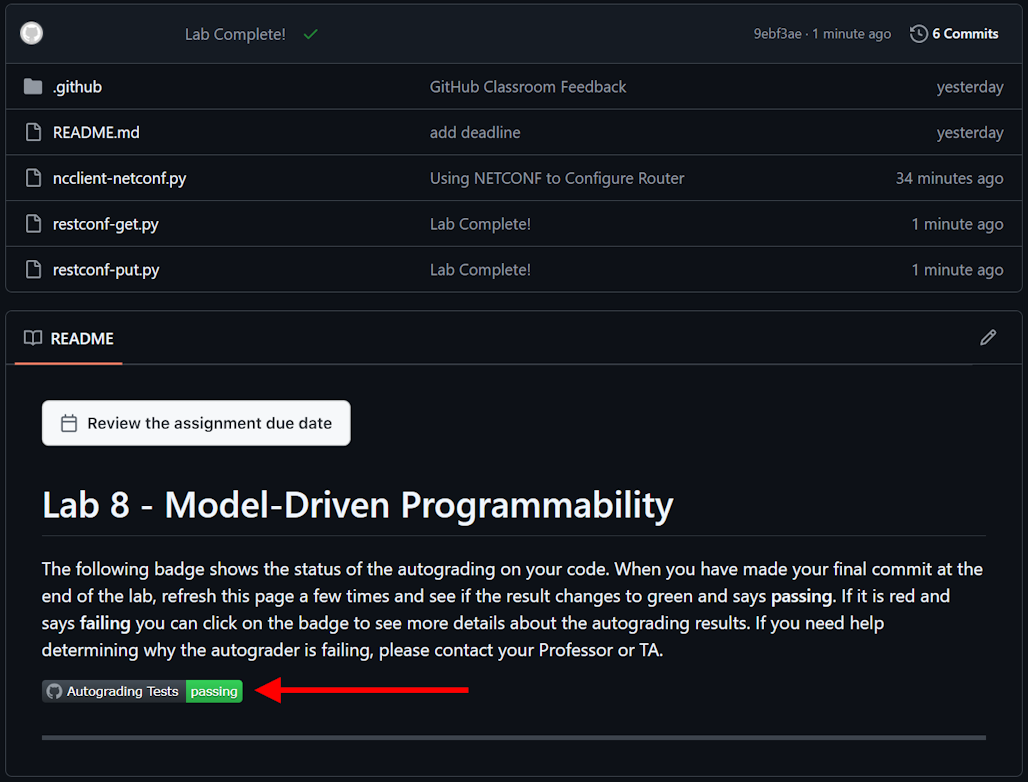The height and width of the screenshot is (782, 1028).
Task: Click Review the assignment due date button
Action: [x=196, y=423]
